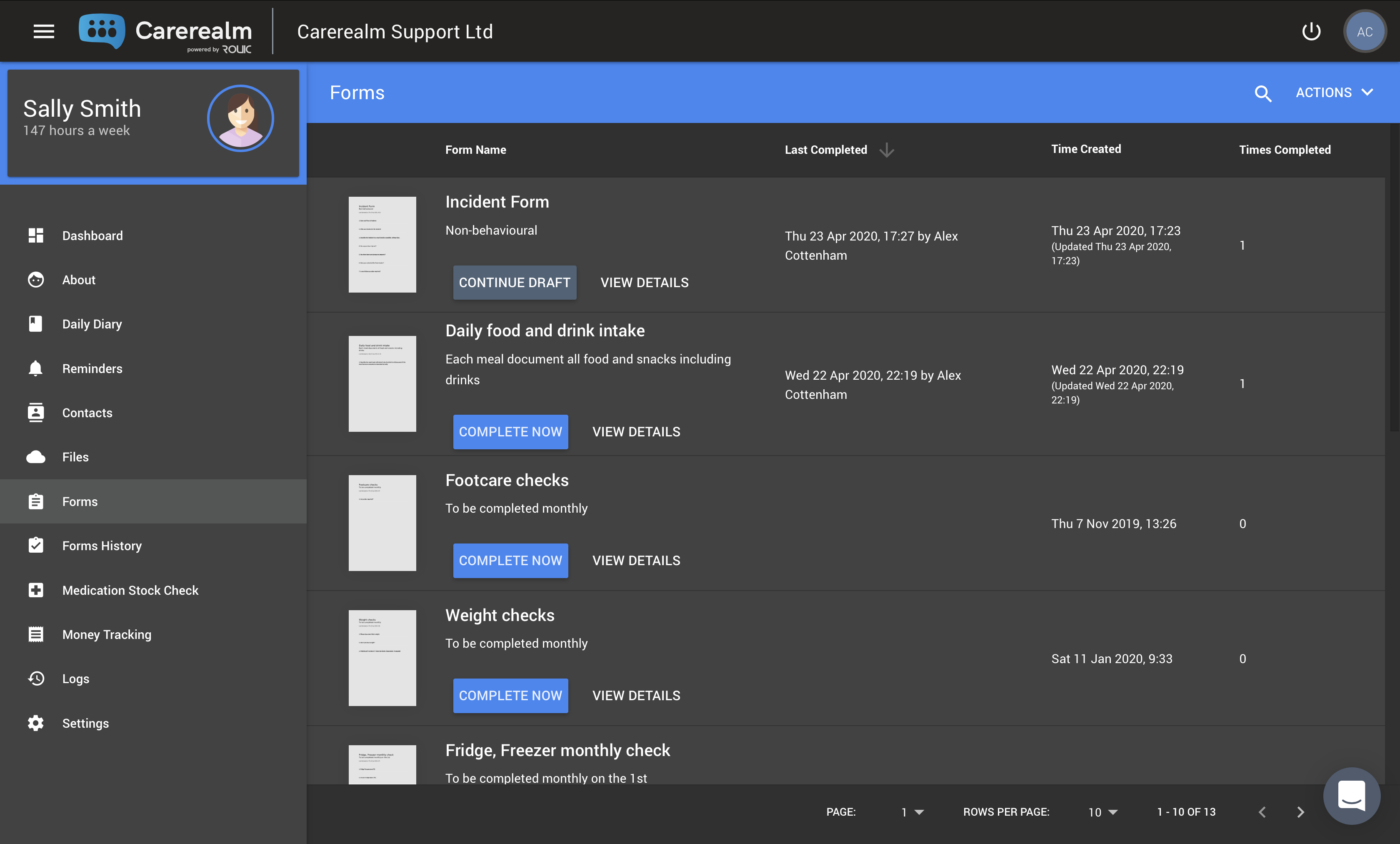Go to next page chevron
This screenshot has width=1400, height=844.
tap(1300, 812)
